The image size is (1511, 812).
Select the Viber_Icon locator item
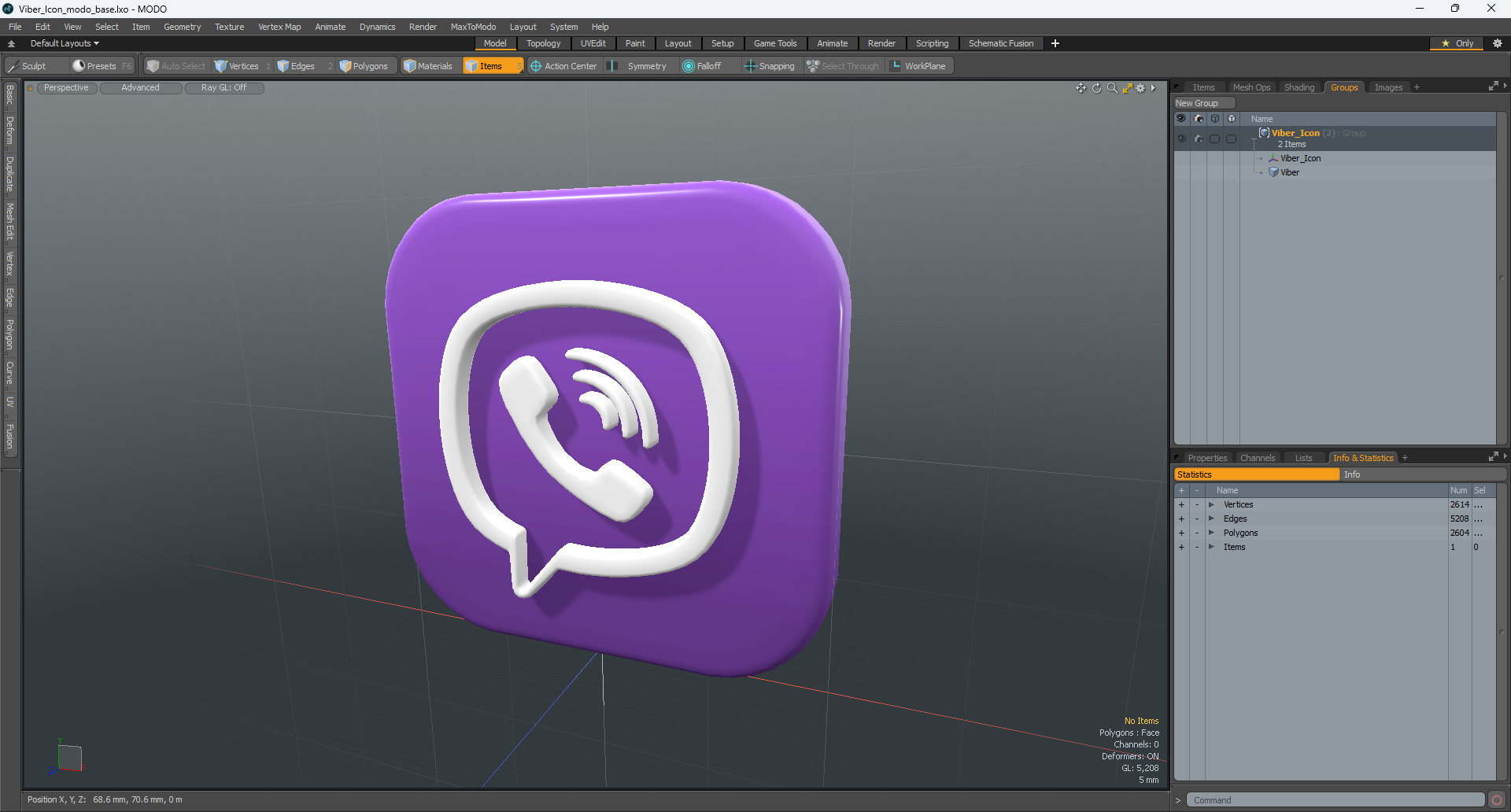[1300, 158]
